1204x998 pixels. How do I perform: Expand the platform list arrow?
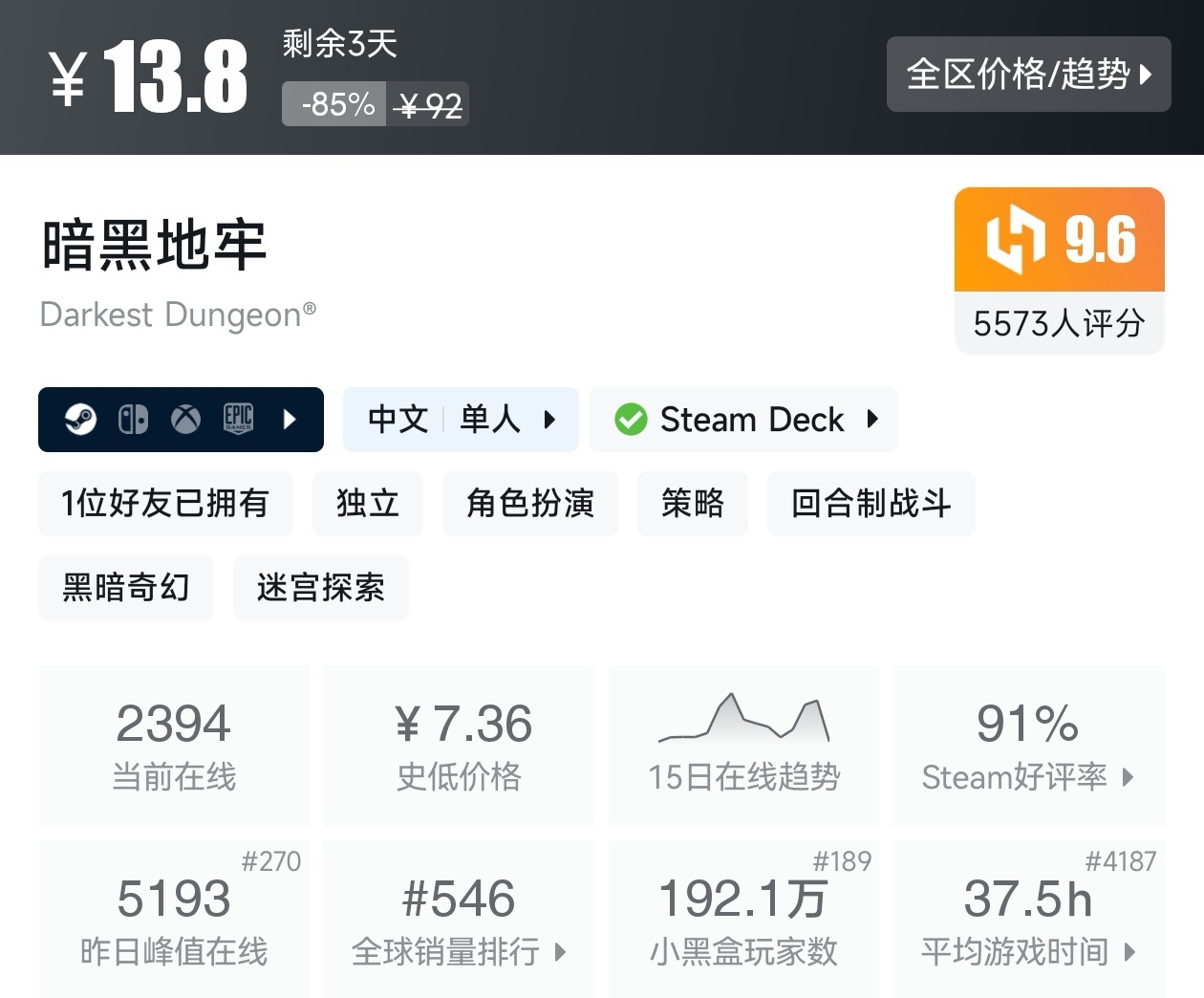[x=290, y=419]
